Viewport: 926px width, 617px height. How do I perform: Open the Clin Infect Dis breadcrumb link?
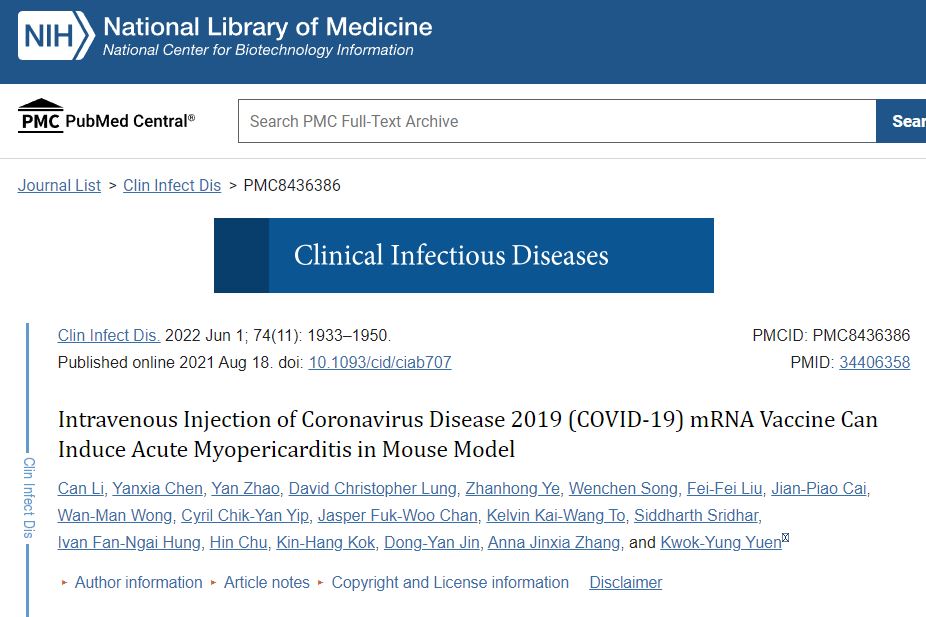point(172,185)
